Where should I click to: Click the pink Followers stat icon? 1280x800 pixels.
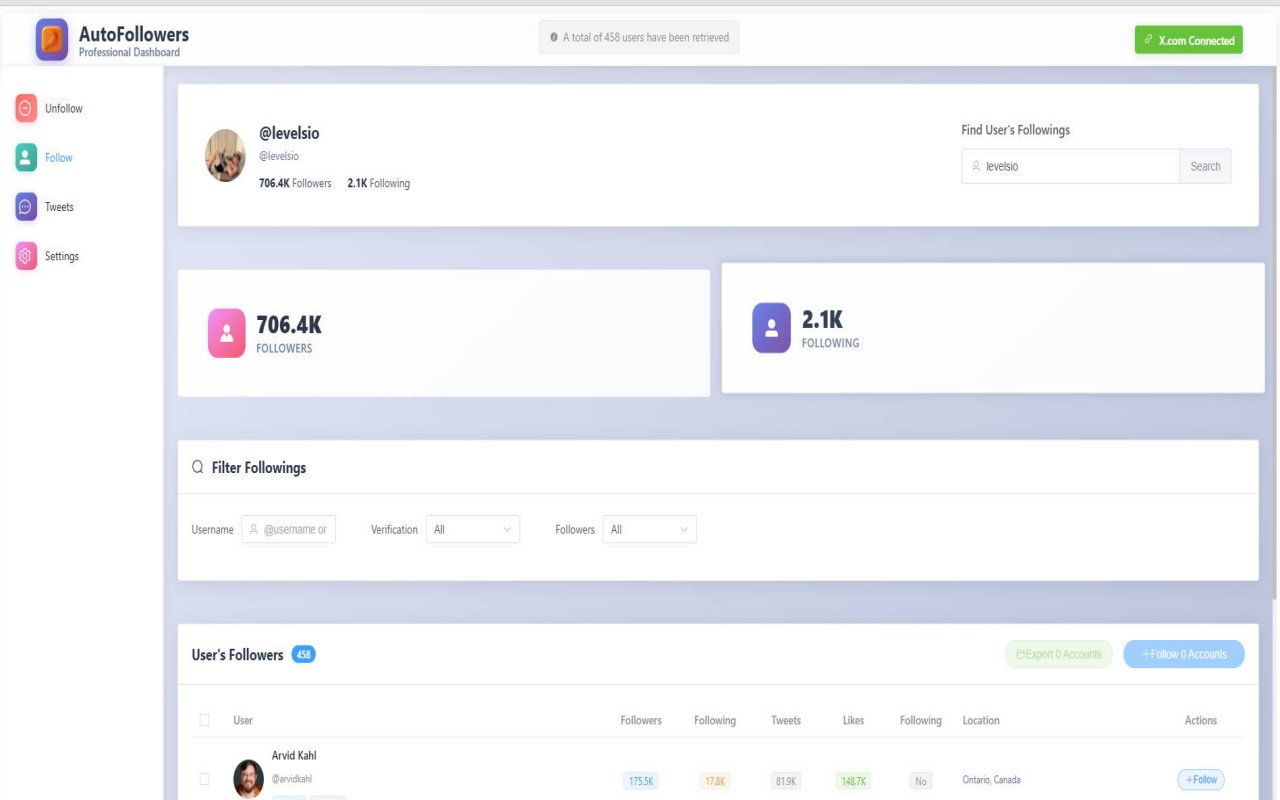226,333
